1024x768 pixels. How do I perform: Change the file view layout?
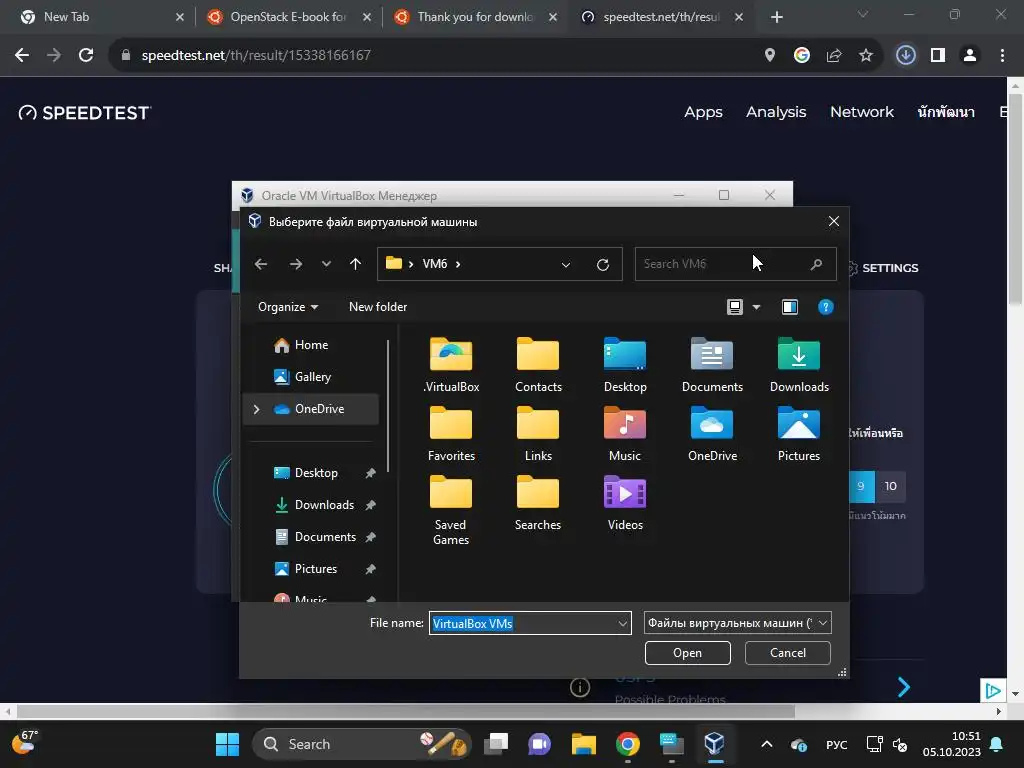pos(735,307)
